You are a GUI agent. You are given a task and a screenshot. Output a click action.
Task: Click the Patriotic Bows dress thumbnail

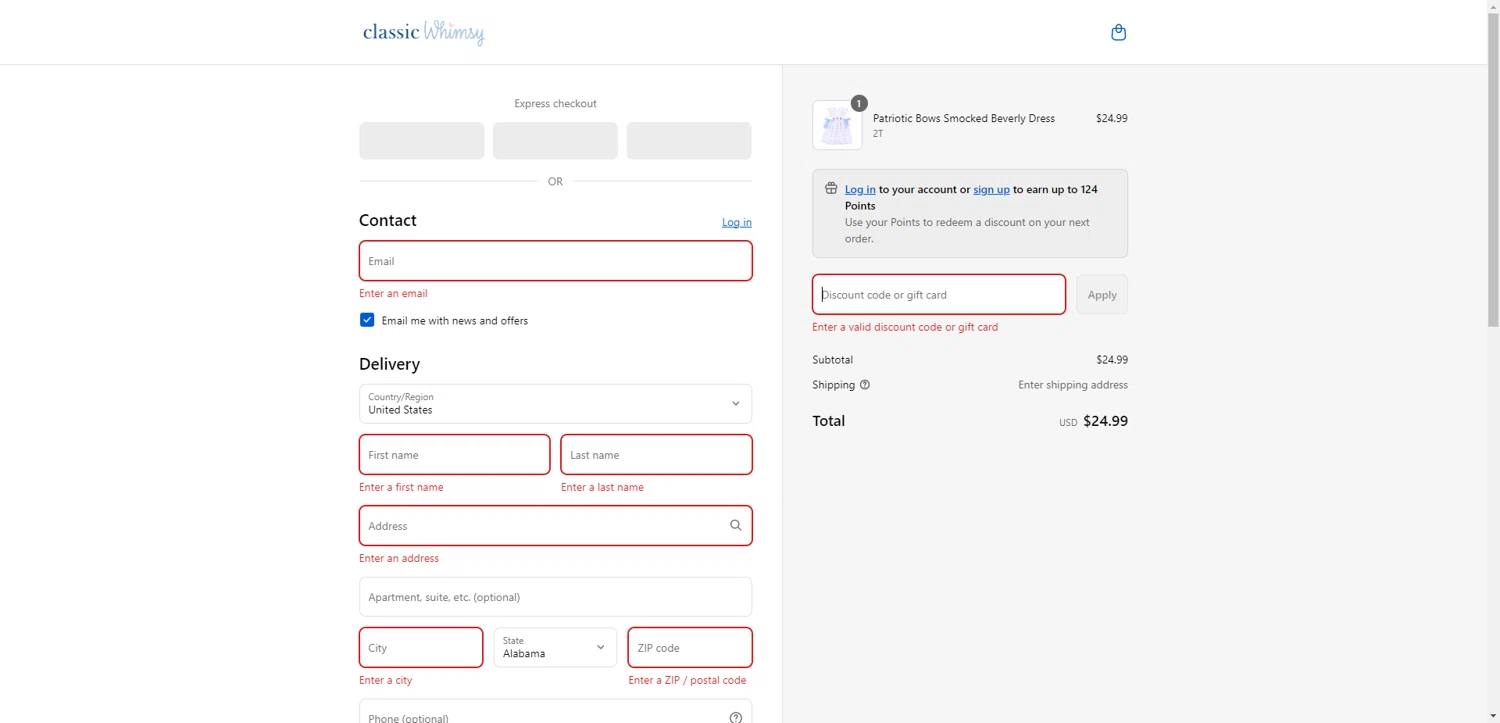coord(837,125)
